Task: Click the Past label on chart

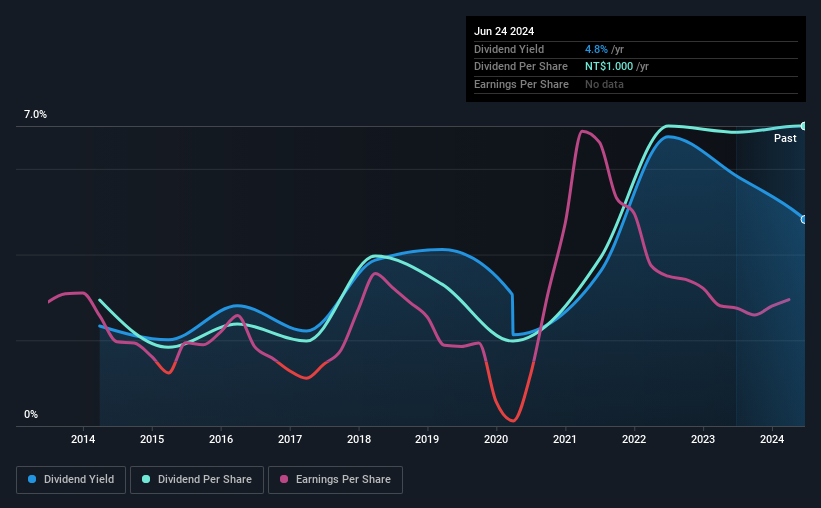Action: (x=785, y=138)
